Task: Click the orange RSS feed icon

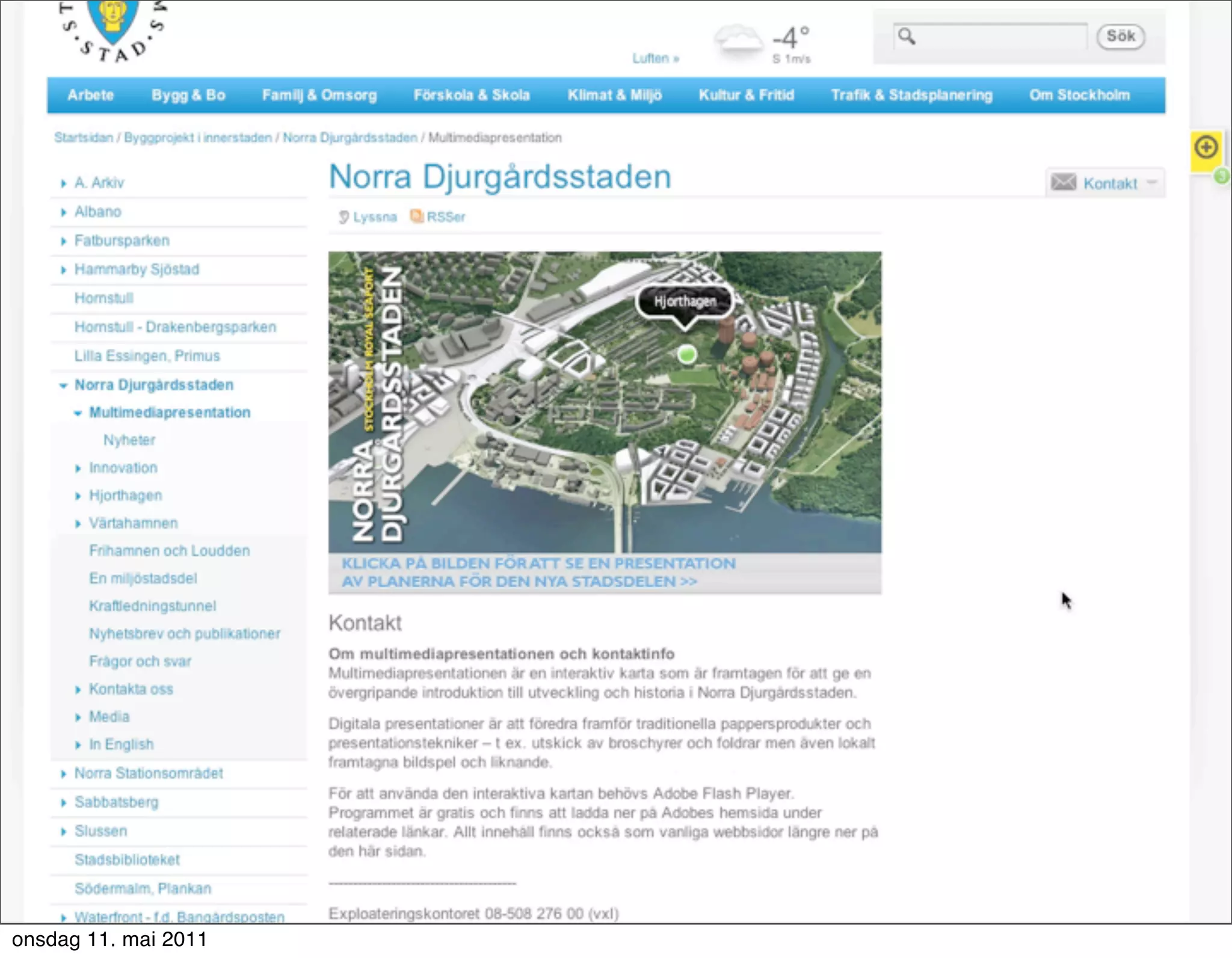Action: 416,216
